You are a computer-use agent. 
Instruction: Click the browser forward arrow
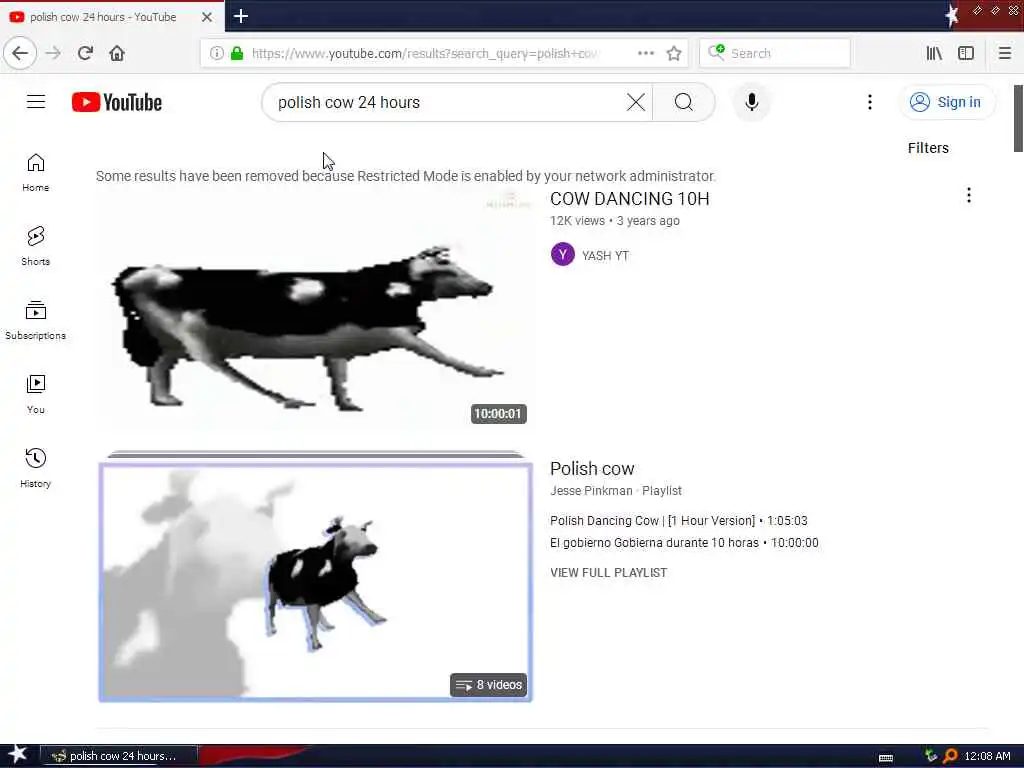coord(53,53)
